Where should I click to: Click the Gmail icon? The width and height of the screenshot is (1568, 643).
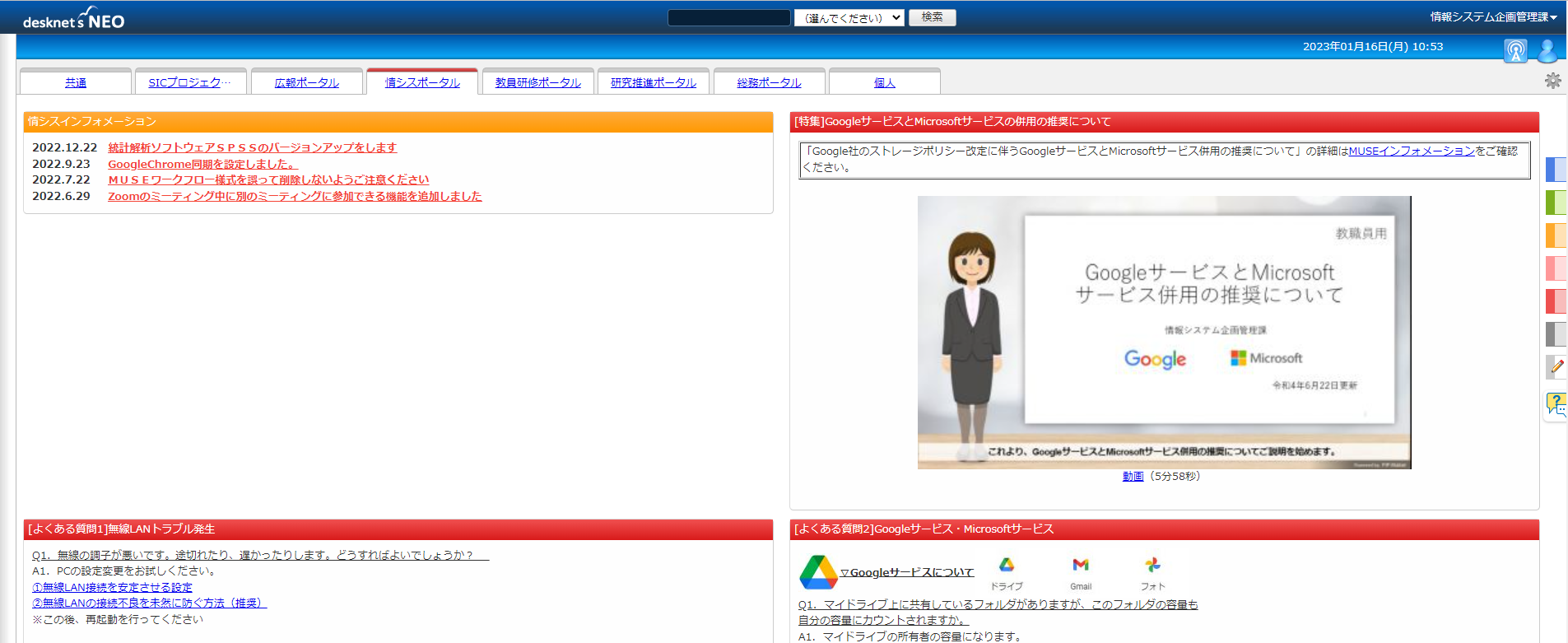coord(1081,565)
